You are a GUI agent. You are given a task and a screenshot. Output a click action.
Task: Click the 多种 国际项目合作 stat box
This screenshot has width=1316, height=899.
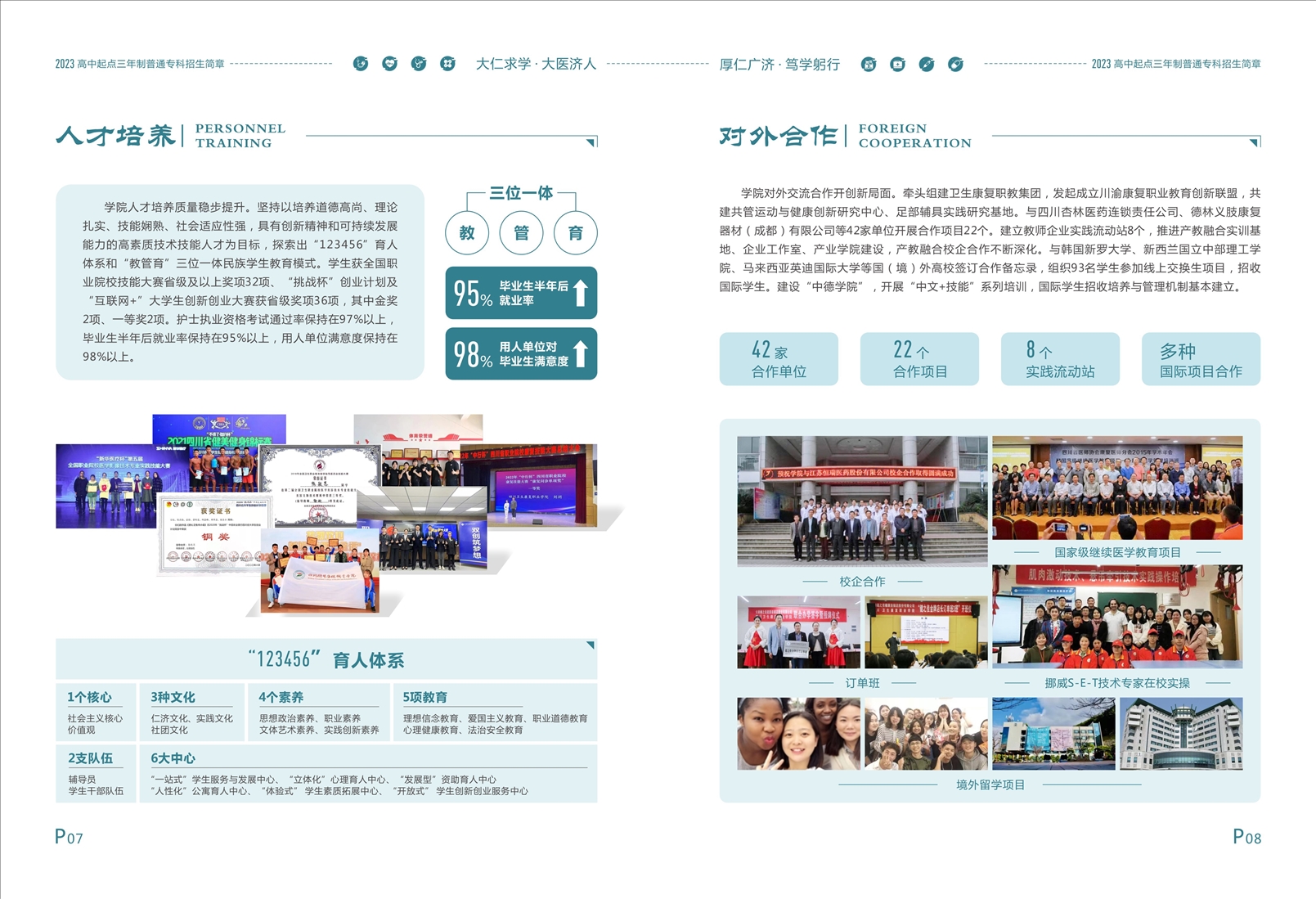click(x=1200, y=359)
